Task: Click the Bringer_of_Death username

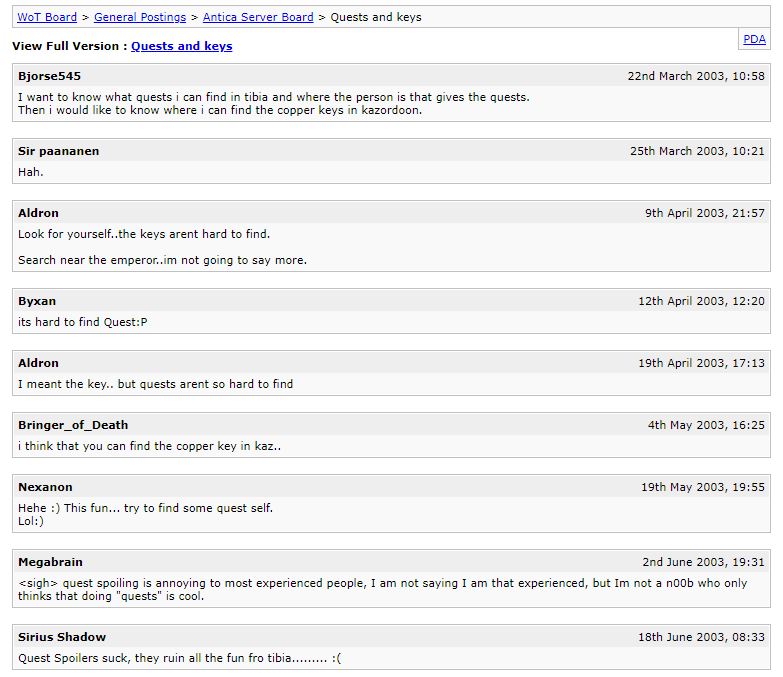Action: pos(73,425)
